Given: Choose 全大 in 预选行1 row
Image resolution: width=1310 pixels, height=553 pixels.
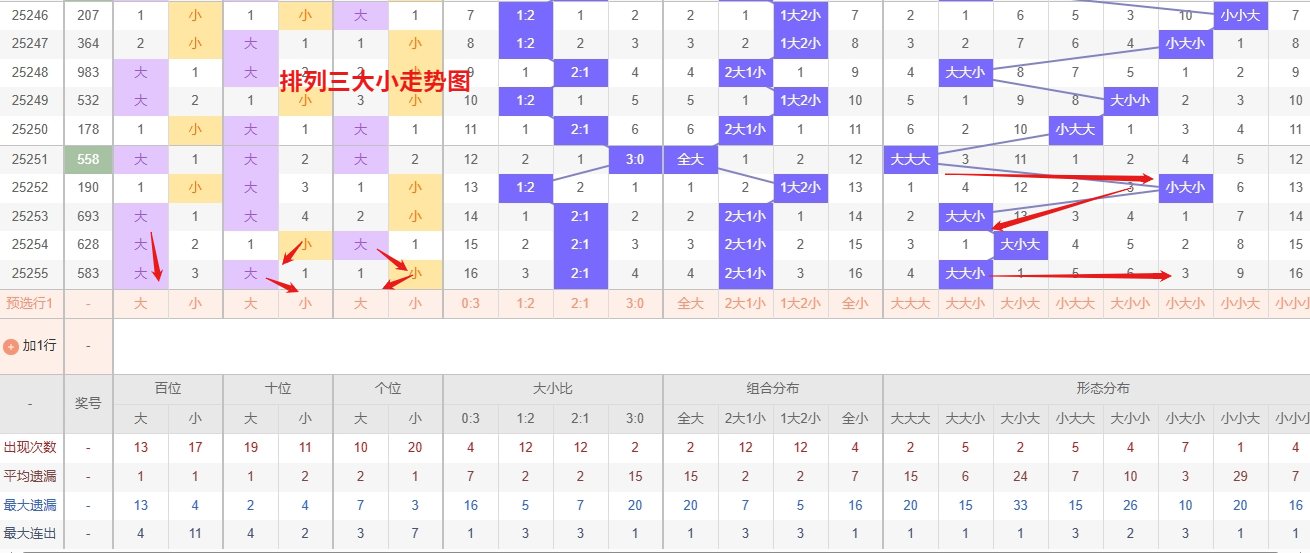Looking at the screenshot, I should click(690, 303).
